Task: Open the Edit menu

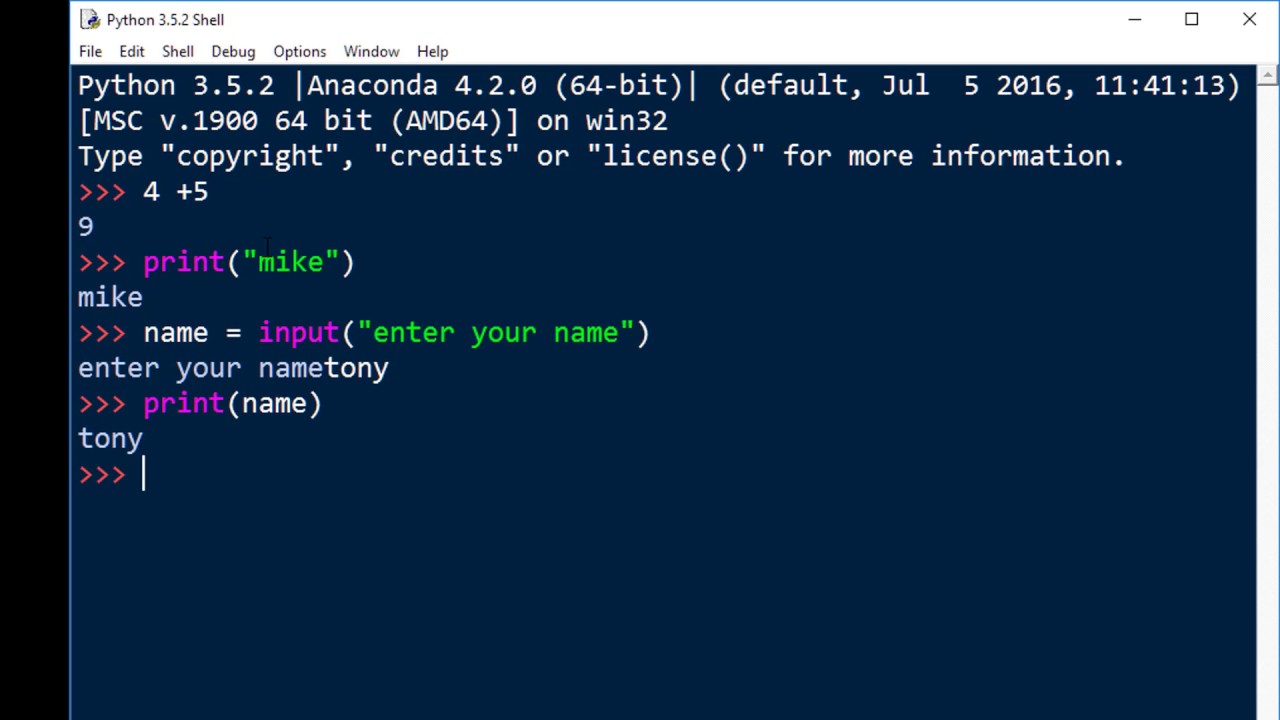Action: coord(132,51)
